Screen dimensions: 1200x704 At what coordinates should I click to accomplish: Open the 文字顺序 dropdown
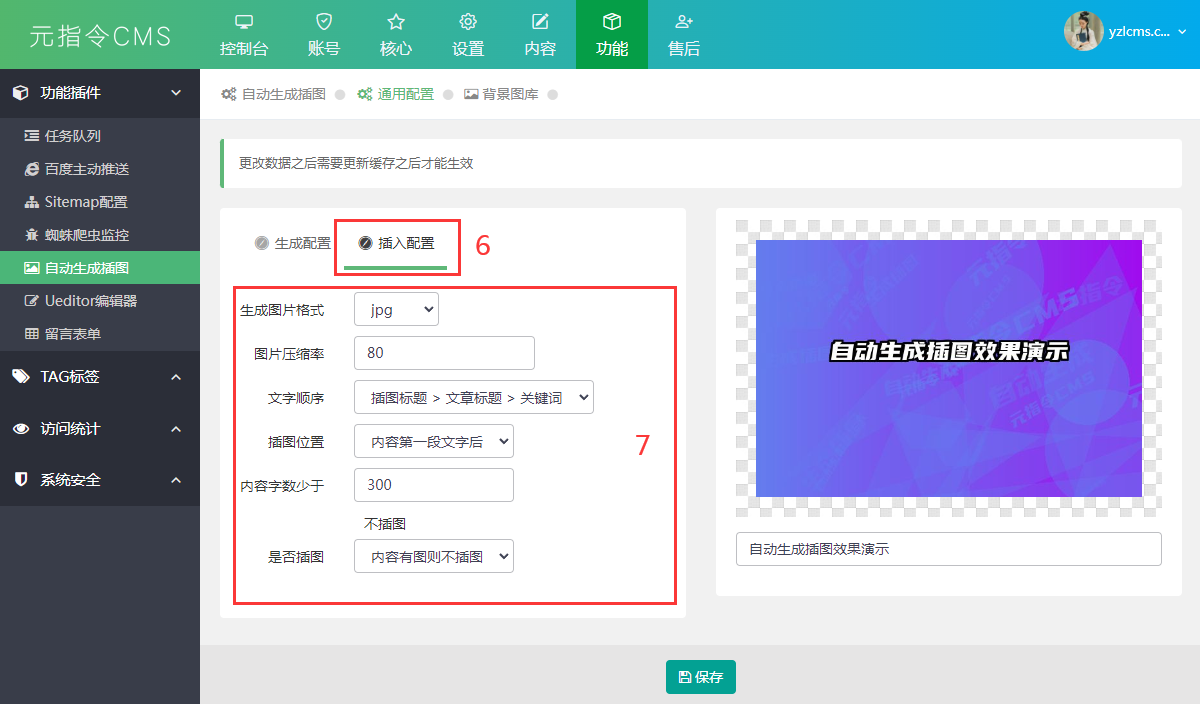click(473, 397)
